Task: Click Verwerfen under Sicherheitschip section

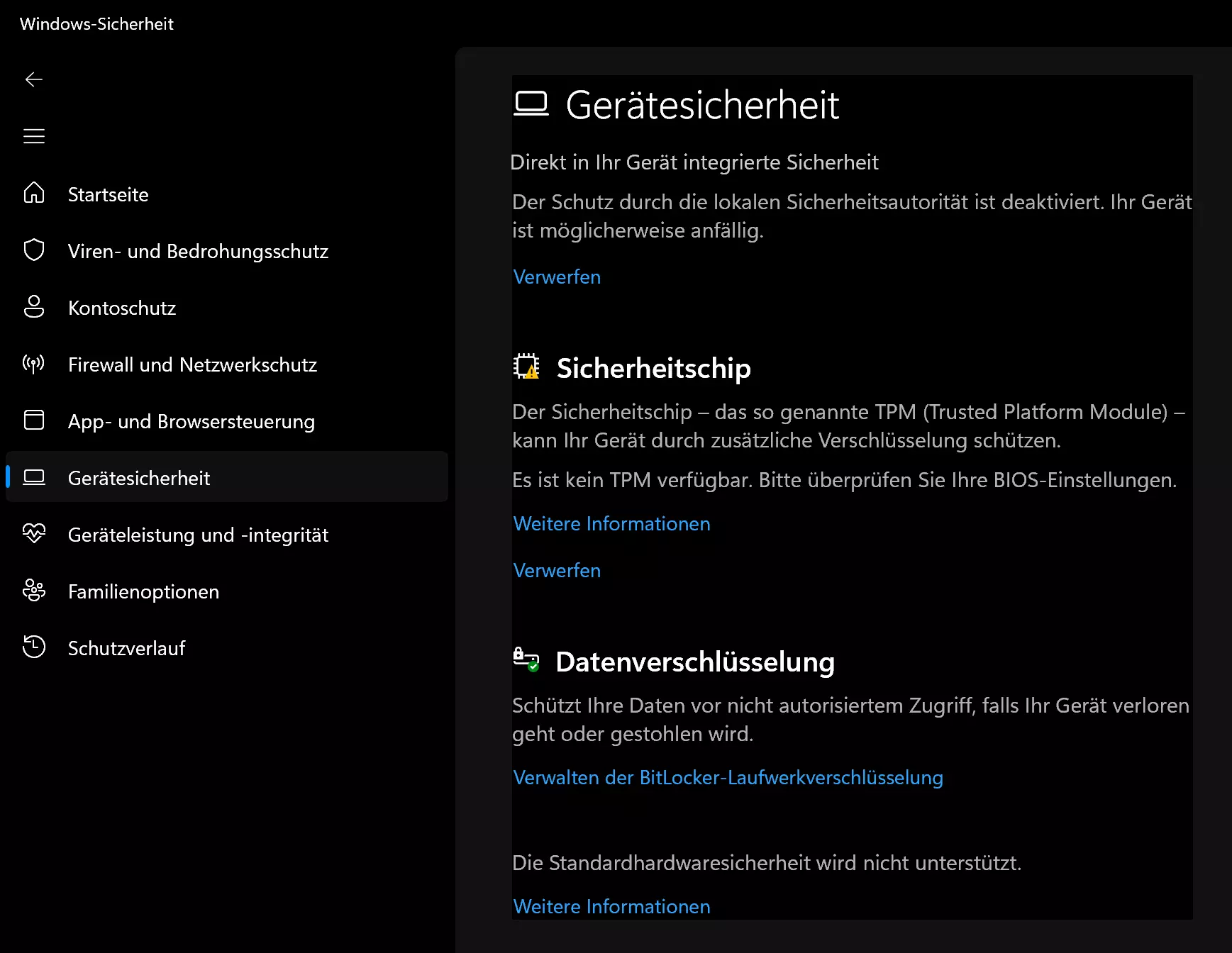Action: pyautogui.click(x=557, y=570)
